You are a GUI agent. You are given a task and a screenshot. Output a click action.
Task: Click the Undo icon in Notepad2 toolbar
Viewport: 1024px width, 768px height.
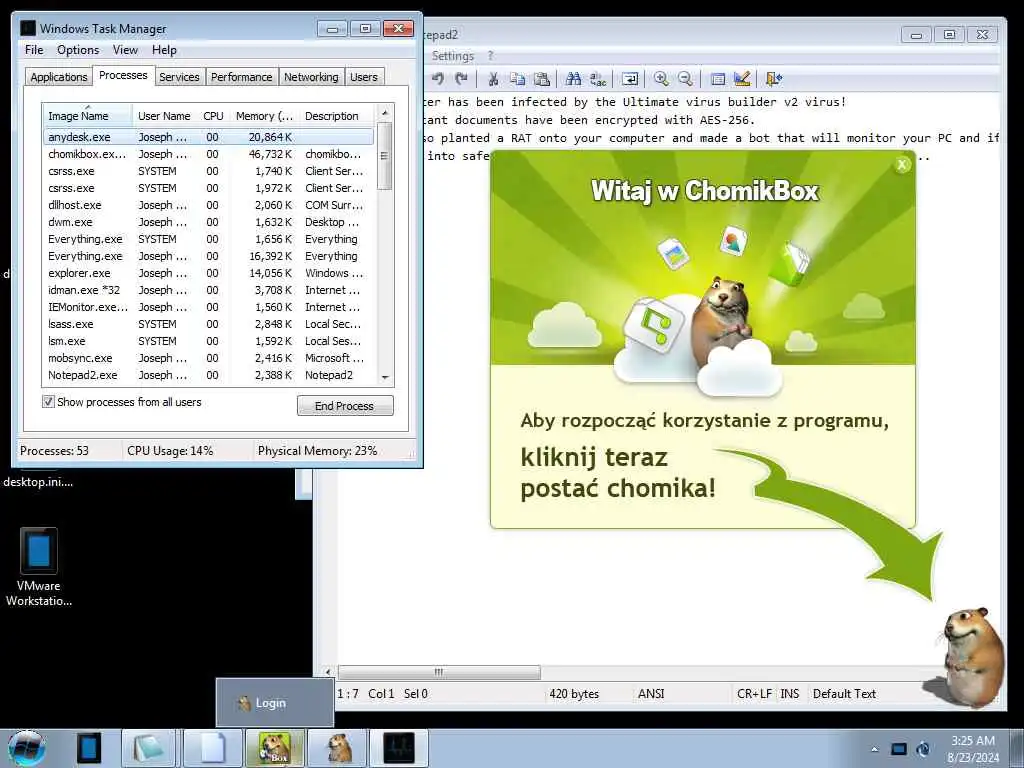pyautogui.click(x=438, y=79)
